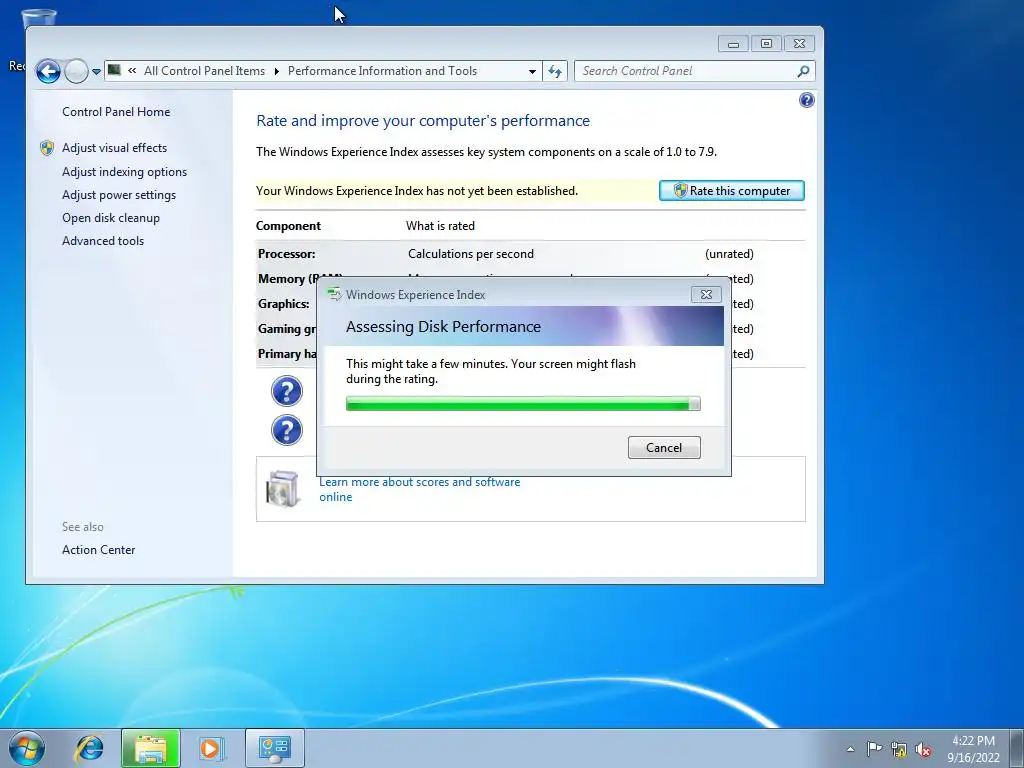Click the network tray icon

pos(899,750)
